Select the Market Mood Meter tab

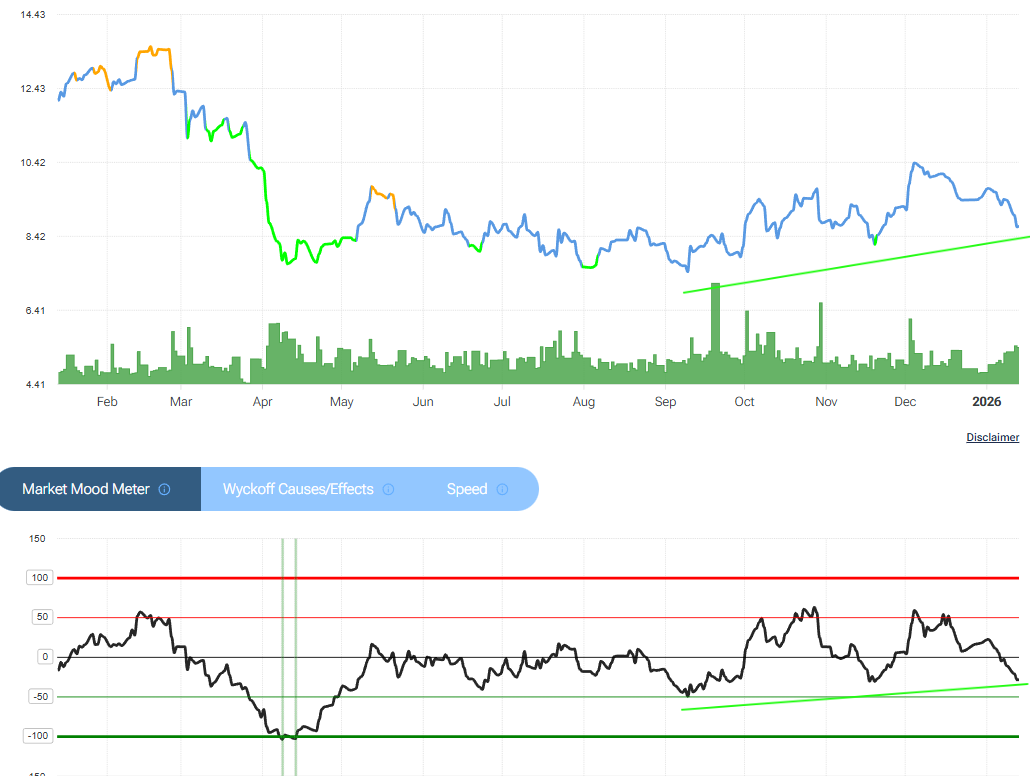coord(90,489)
